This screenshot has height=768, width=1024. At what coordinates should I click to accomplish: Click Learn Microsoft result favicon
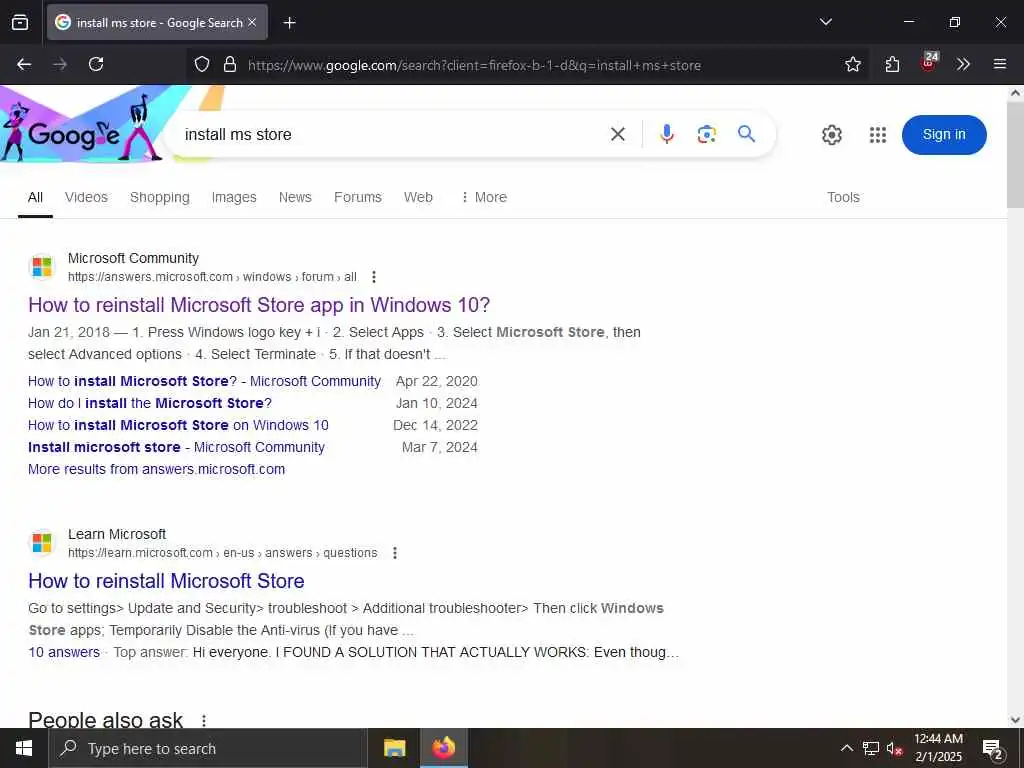coord(42,543)
